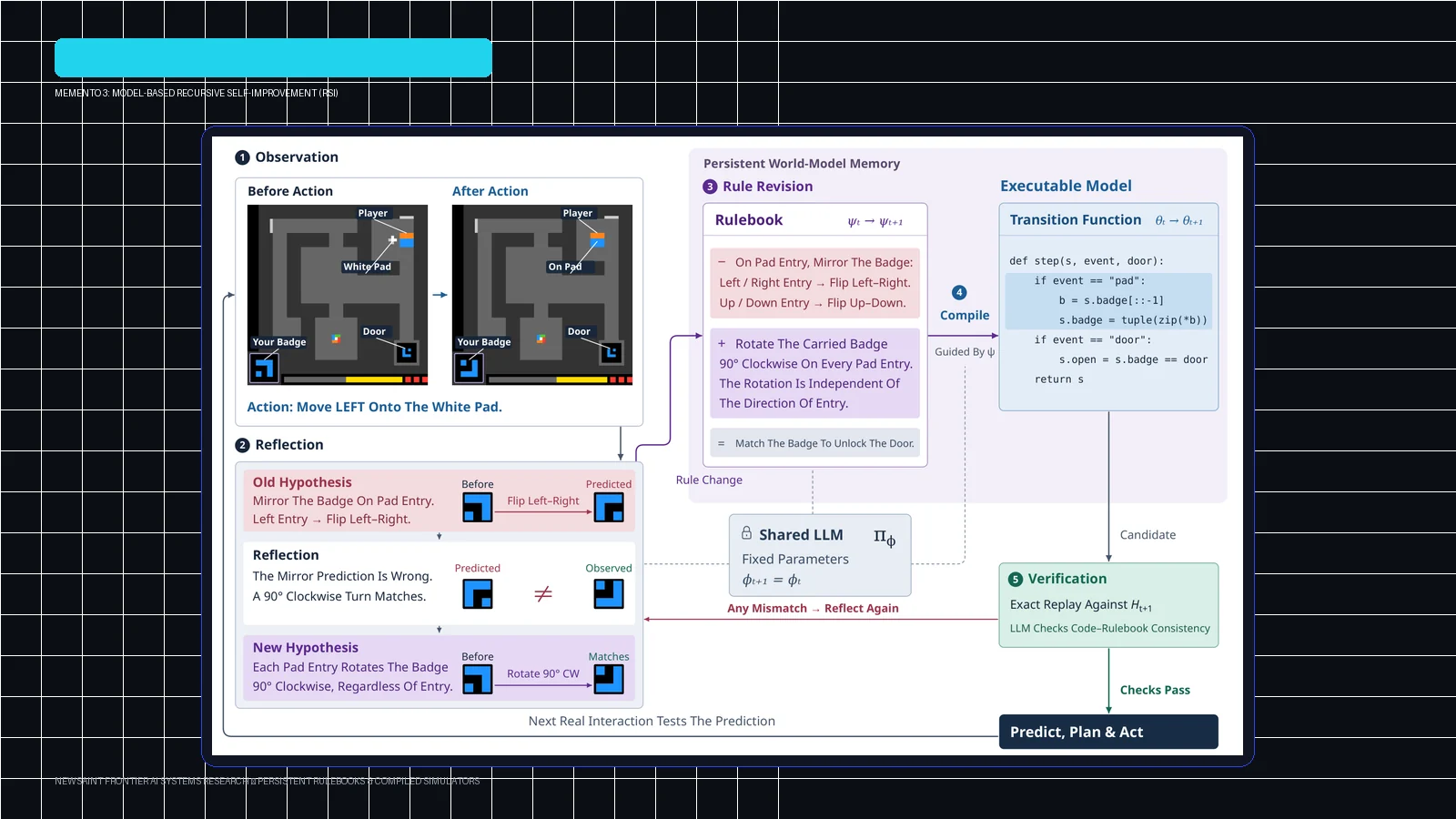The height and width of the screenshot is (819, 1456).
Task: Click the Before badge icon in Old Hypothesis
Action: 478,508
